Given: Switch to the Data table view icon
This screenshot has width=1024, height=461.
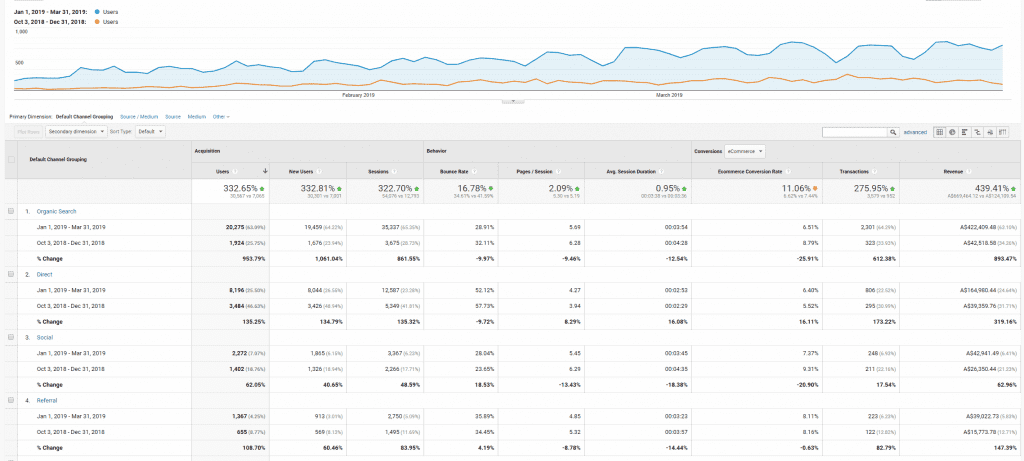Looking at the screenshot, I should [x=939, y=132].
